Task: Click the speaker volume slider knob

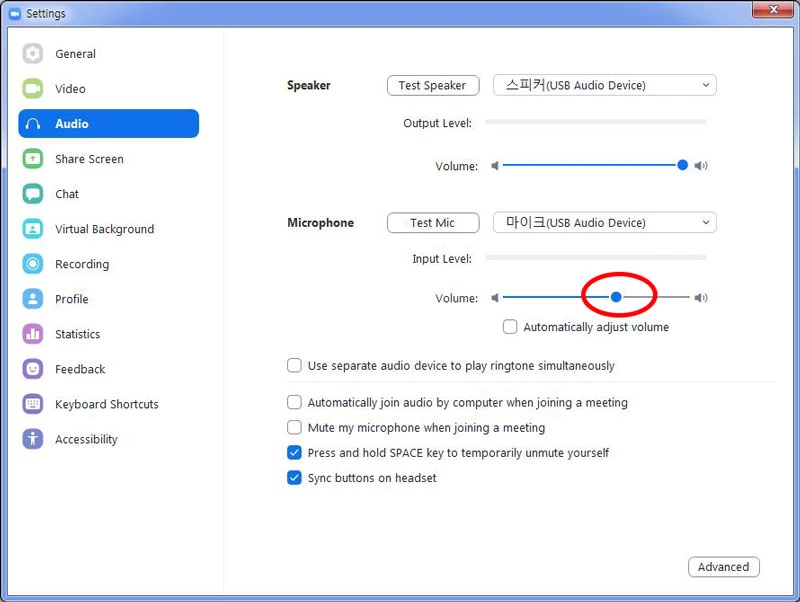Action: point(683,165)
